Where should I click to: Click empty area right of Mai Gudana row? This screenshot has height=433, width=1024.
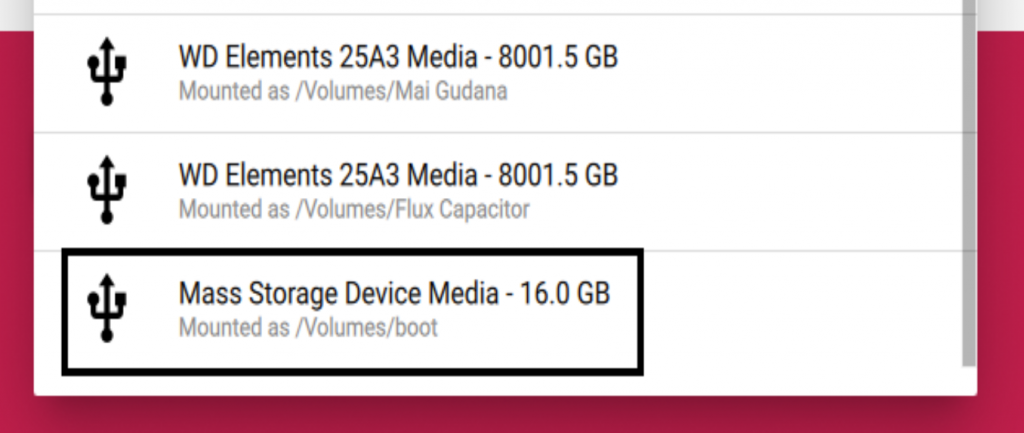tap(784, 73)
